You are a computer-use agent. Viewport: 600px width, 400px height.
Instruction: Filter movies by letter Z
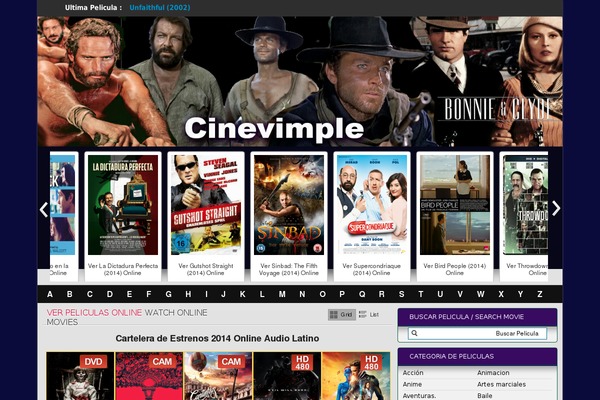click(x=540, y=294)
